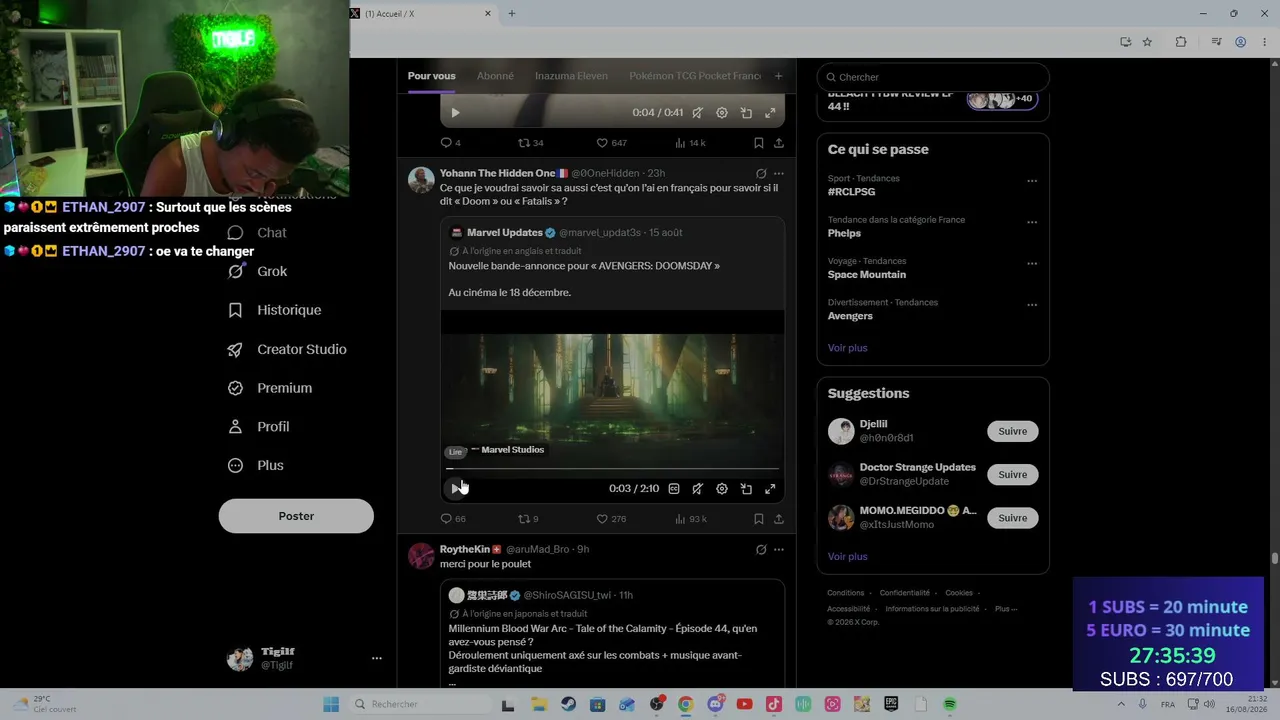Open account menu dots next to Tigilf
This screenshot has width=1280, height=720.
pyautogui.click(x=377, y=658)
